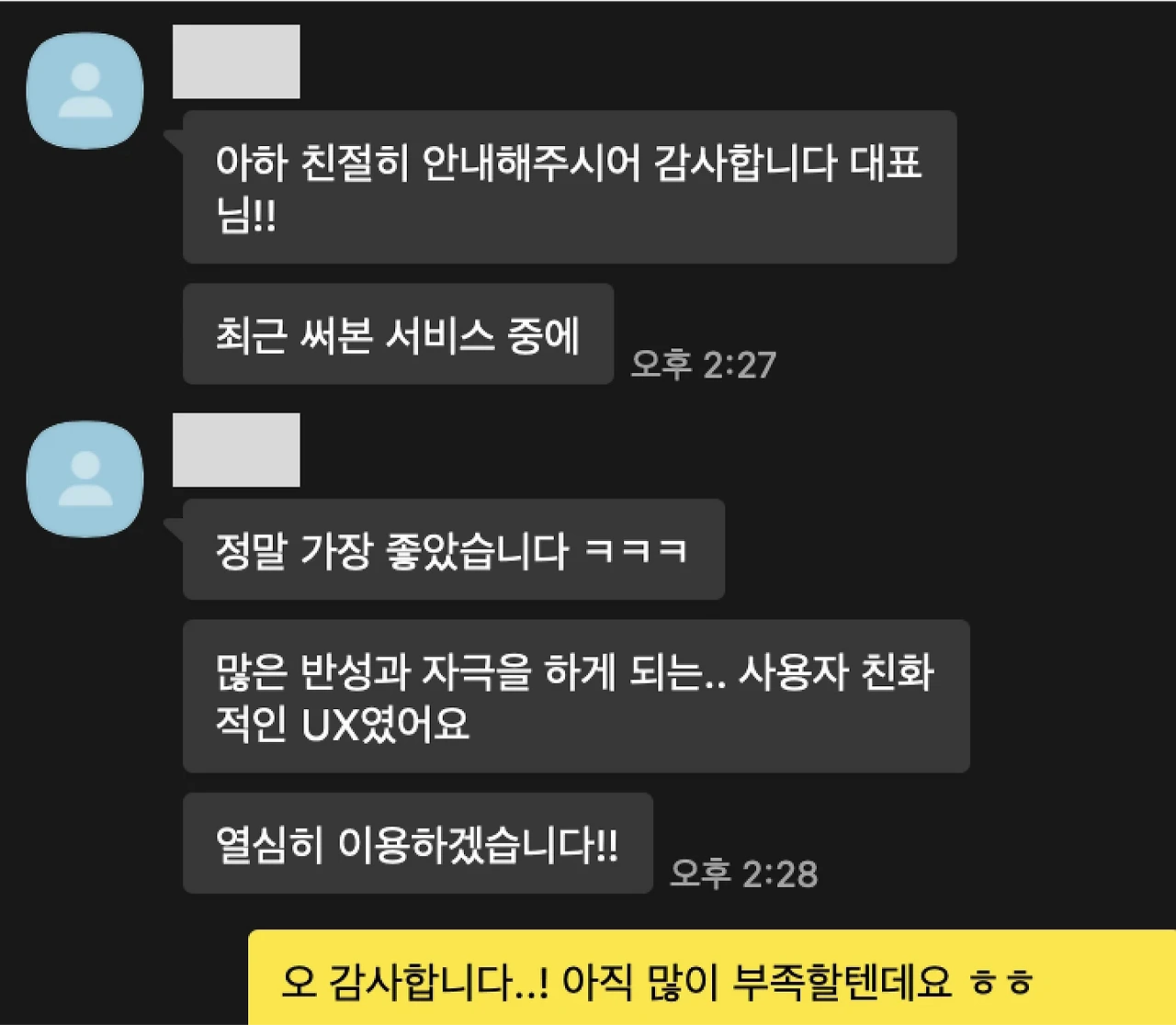Click the speech tail of '정말 가장' bubble
Image resolution: width=1176 pixels, height=1025 pixels.
[x=173, y=527]
